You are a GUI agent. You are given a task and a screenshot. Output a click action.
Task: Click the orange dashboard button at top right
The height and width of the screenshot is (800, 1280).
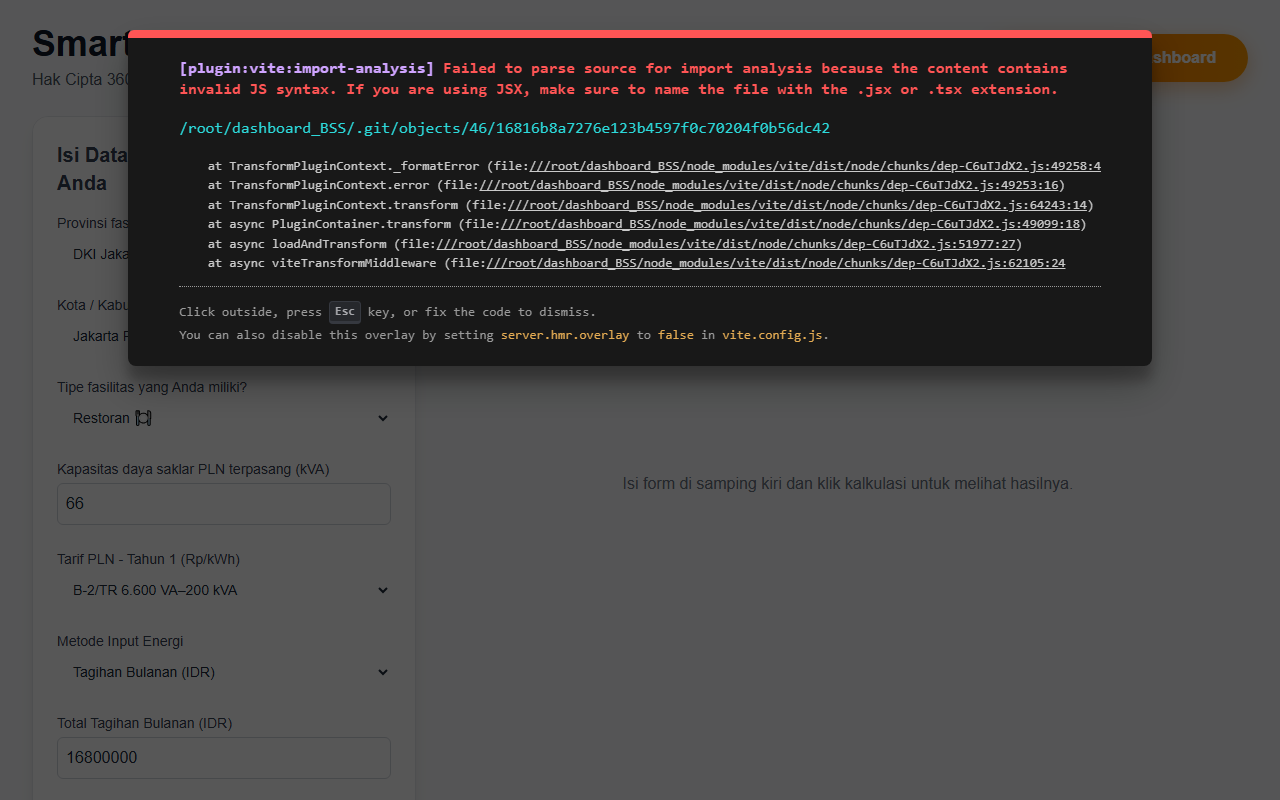point(1200,58)
